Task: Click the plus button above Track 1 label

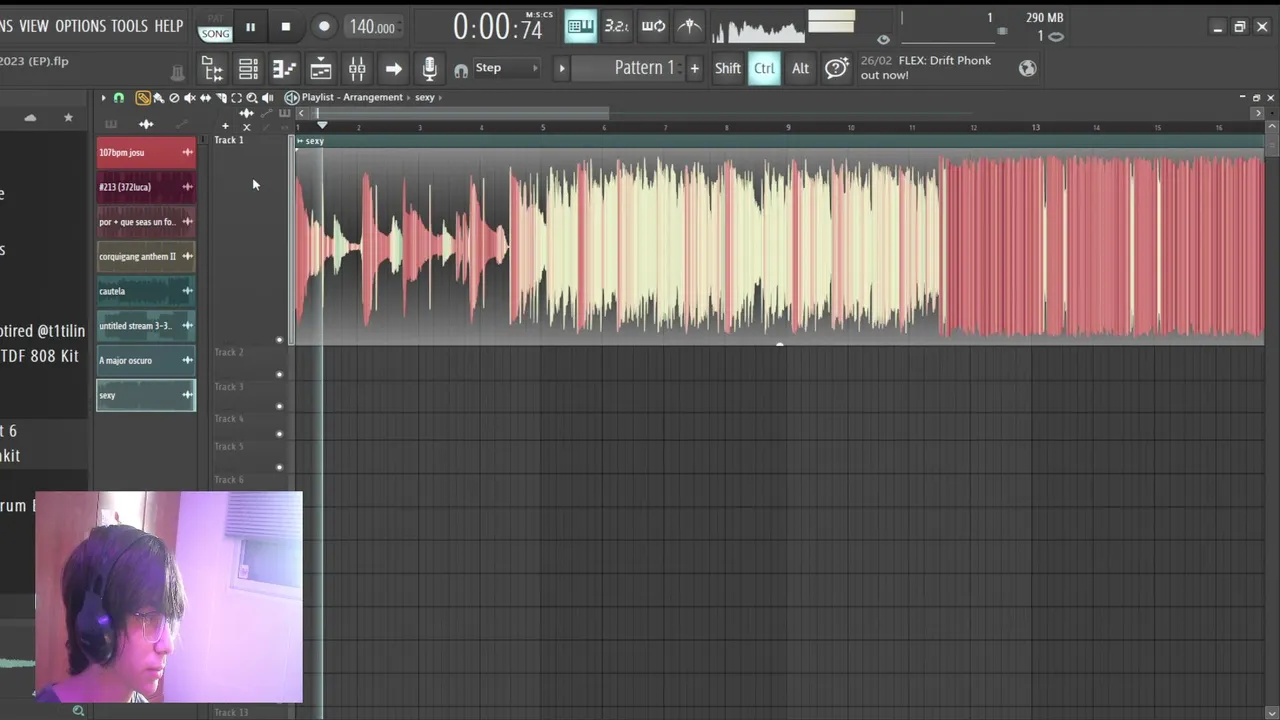Action: 225,126
